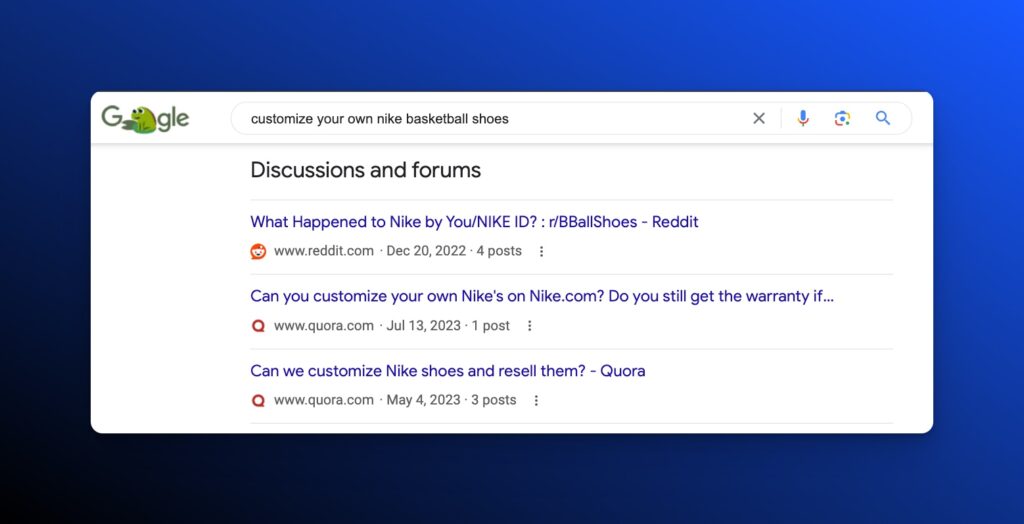Click the www.reddit.com URL text
Screen dimensions: 1024x524
(324, 251)
